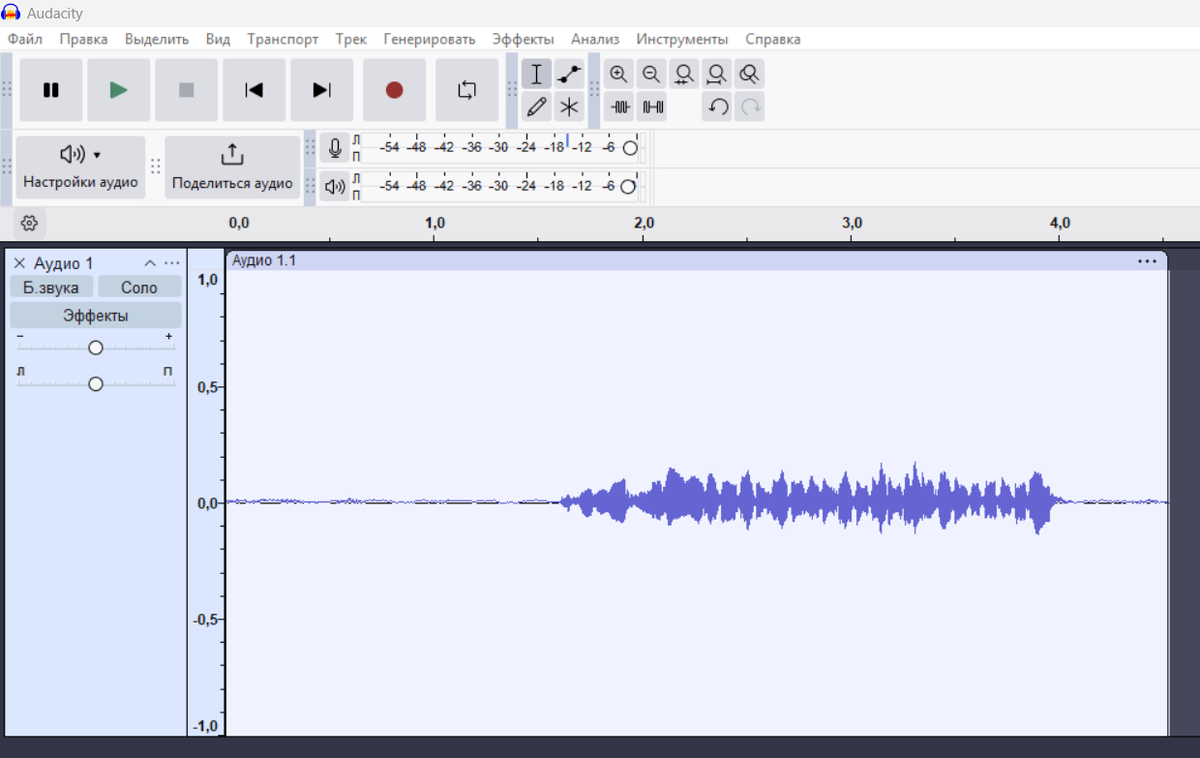Trim audio outside selection icon
This screenshot has width=1200, height=758.
point(619,106)
